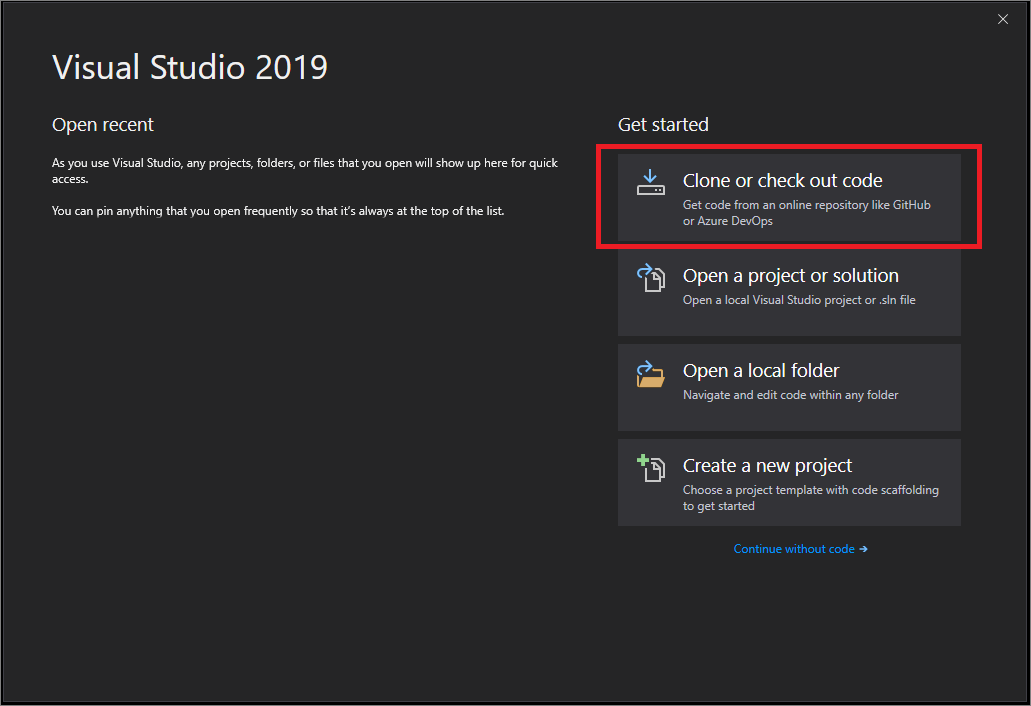Image resolution: width=1031 pixels, height=706 pixels.
Task: Click the folder icon on Open a local folder
Action: (651, 375)
